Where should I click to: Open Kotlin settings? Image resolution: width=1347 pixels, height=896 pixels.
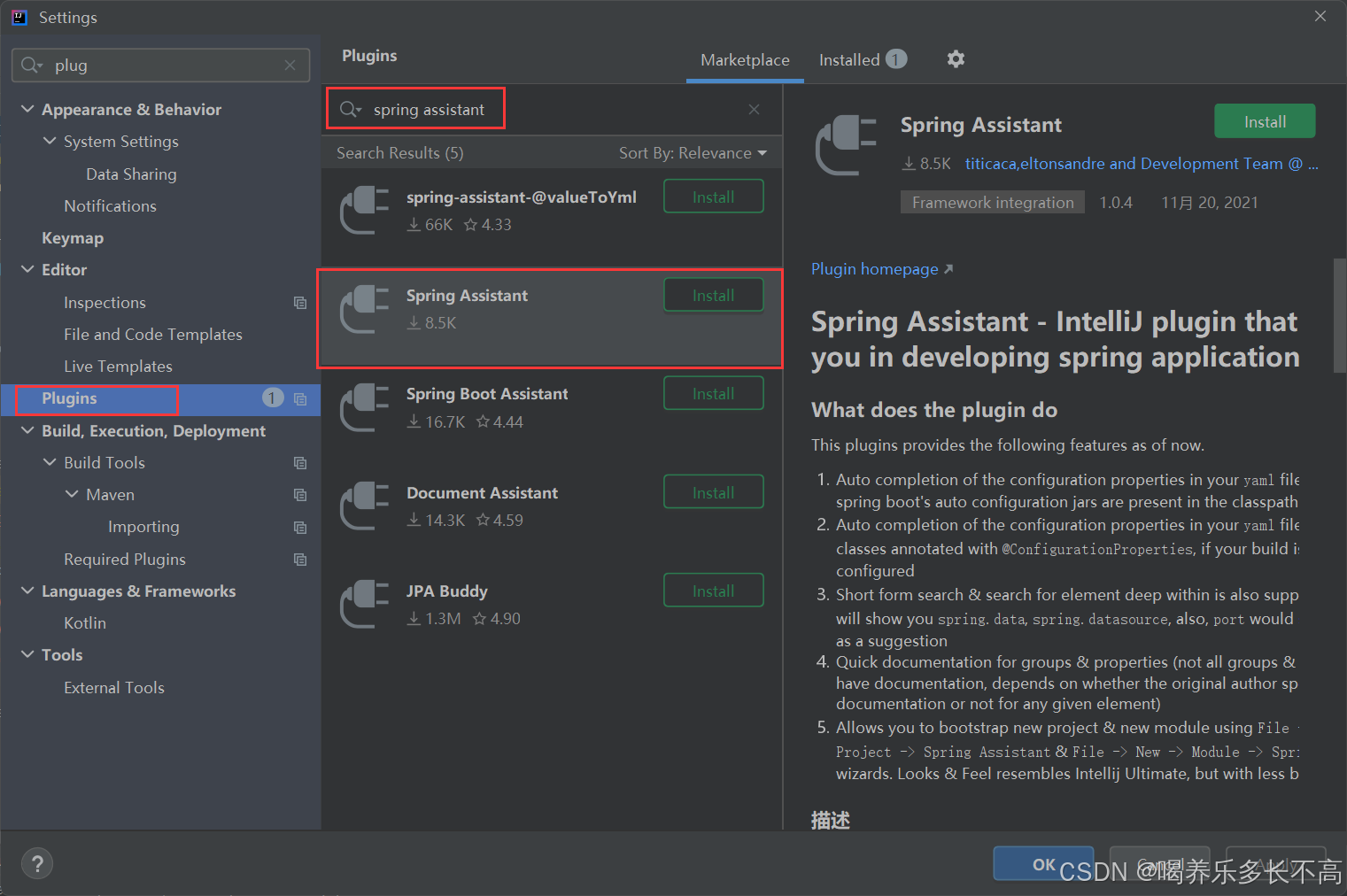(x=85, y=623)
